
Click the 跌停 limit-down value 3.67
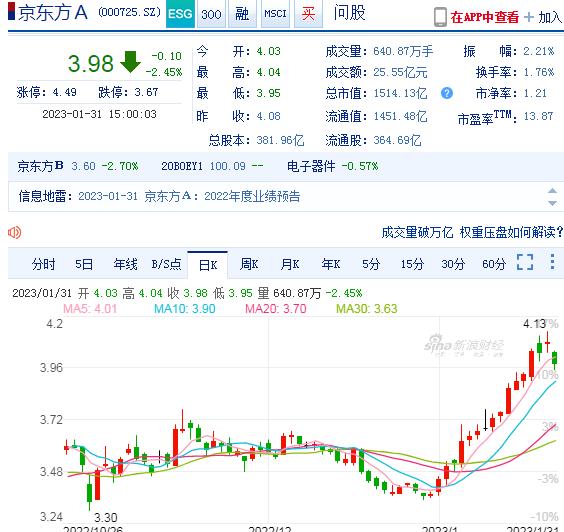tap(146, 92)
